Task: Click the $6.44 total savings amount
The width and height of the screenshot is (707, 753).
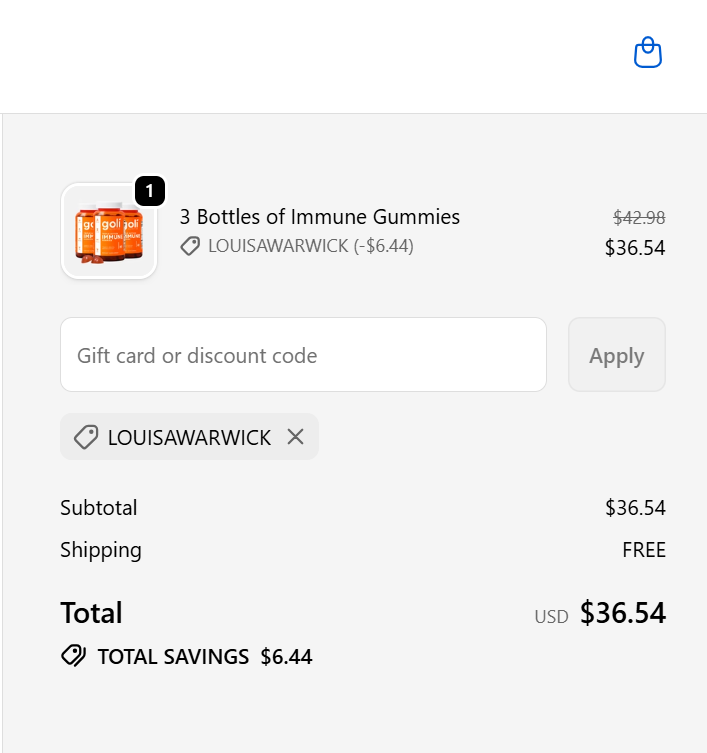Action: tap(286, 657)
